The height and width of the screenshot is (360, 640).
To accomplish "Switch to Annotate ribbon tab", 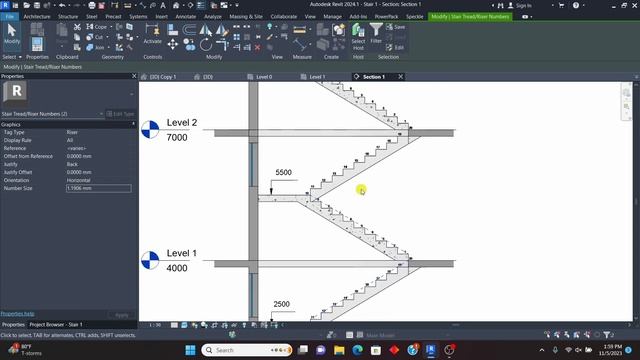I will [x=186, y=16].
